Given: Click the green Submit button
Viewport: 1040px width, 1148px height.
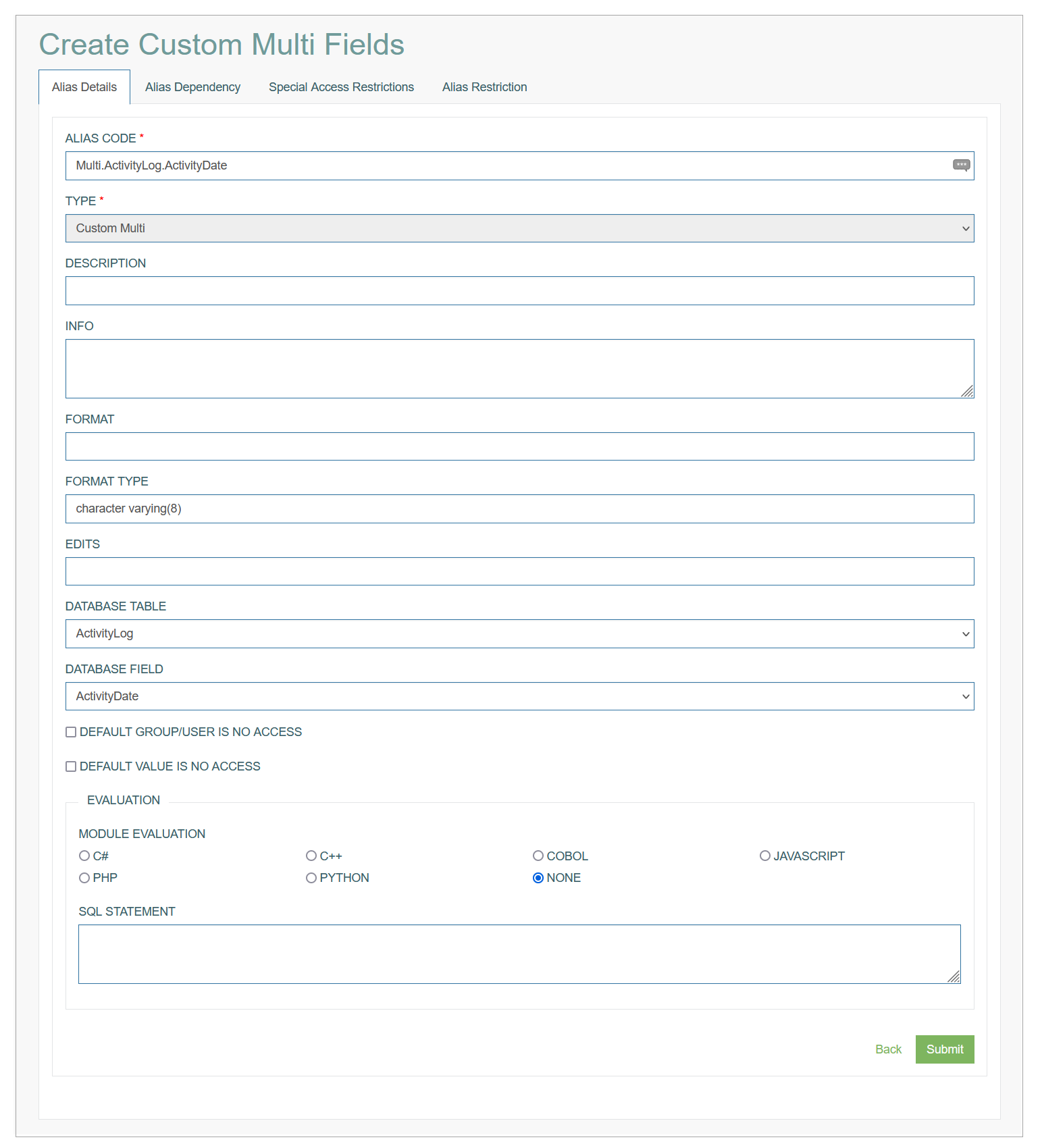Looking at the screenshot, I should [945, 1049].
